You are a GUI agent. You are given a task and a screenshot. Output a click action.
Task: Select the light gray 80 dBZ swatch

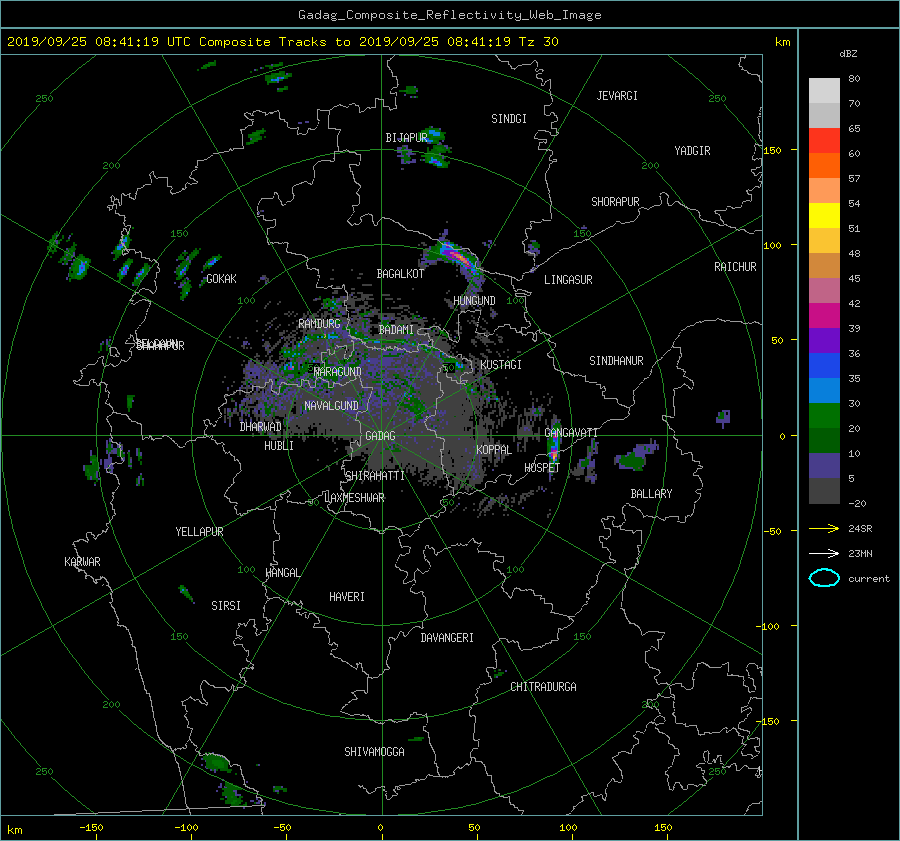coord(824,91)
